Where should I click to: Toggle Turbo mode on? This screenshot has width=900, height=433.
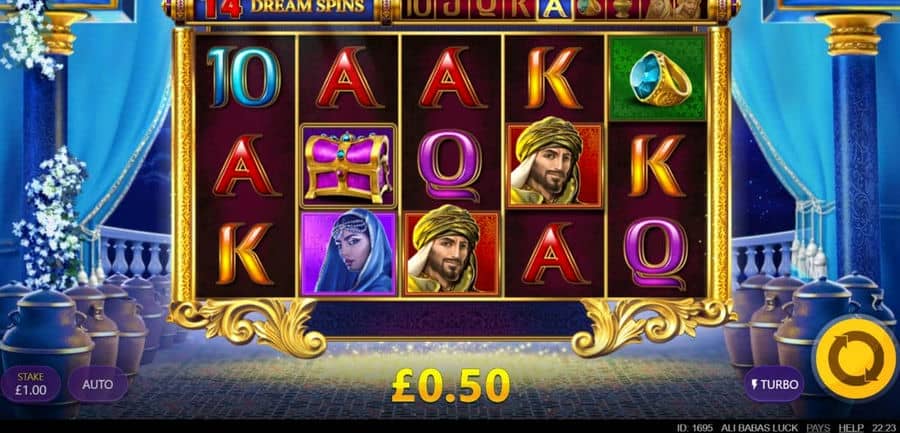pos(774,384)
